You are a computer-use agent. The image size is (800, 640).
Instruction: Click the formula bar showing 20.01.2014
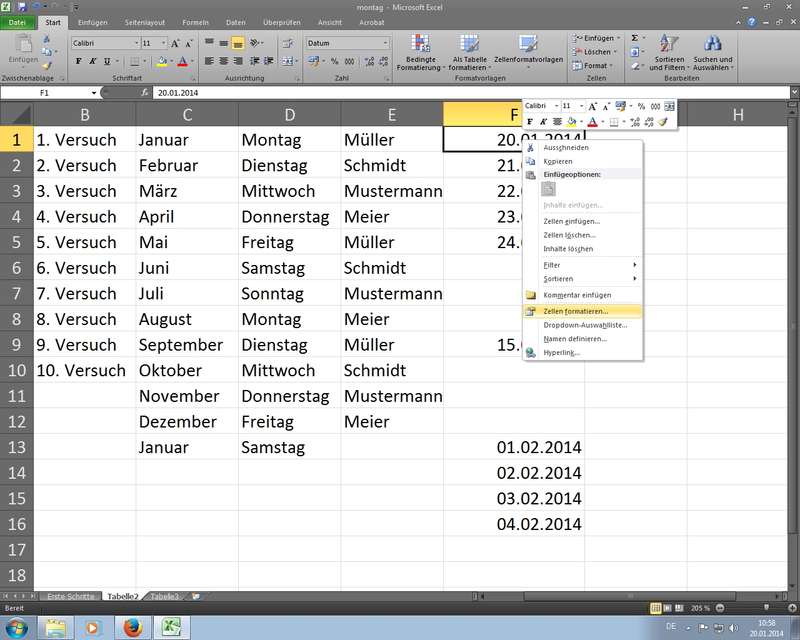tap(471, 93)
